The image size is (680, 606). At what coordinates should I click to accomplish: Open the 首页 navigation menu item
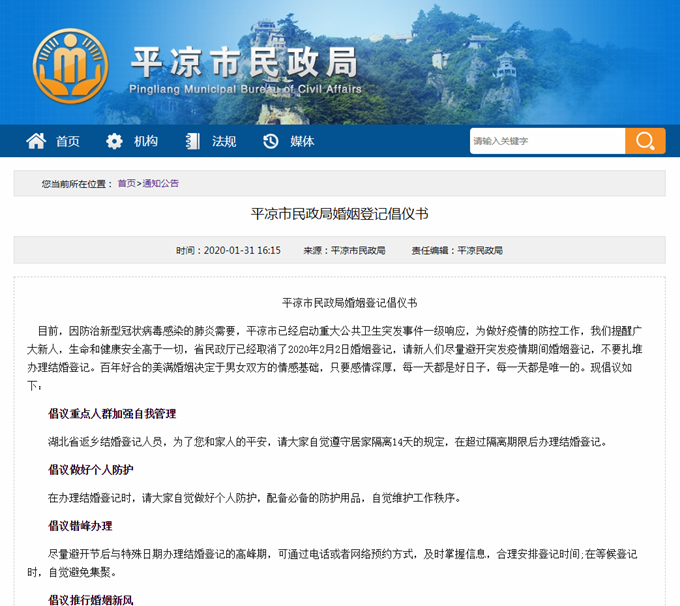(68, 141)
